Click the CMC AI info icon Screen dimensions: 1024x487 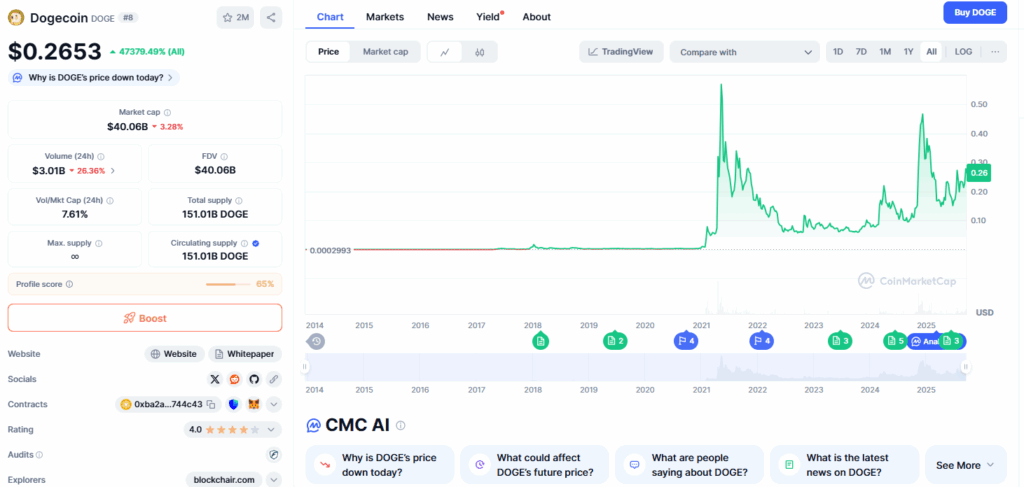(x=400, y=426)
